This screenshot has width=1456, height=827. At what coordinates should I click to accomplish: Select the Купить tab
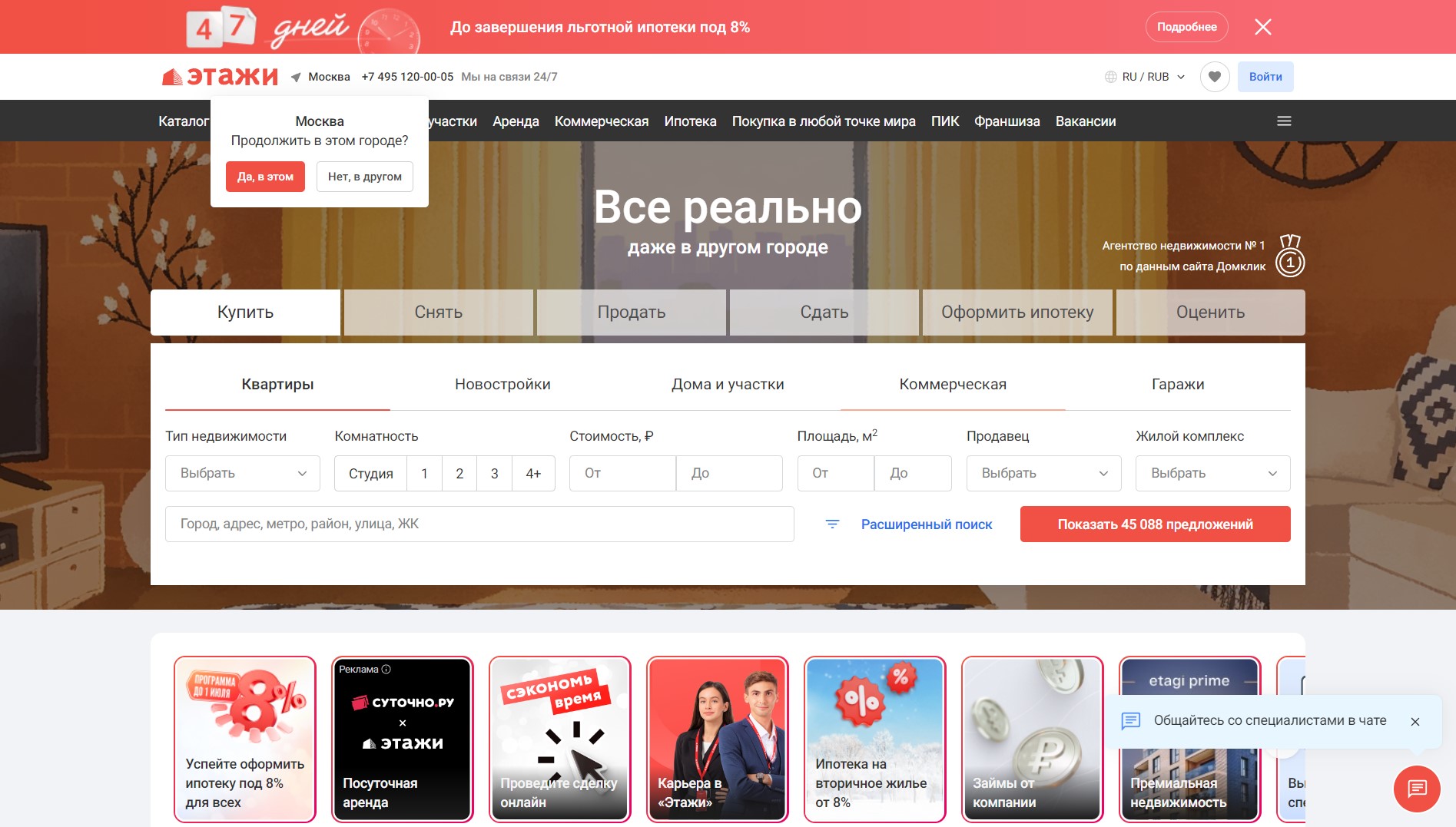click(x=245, y=313)
